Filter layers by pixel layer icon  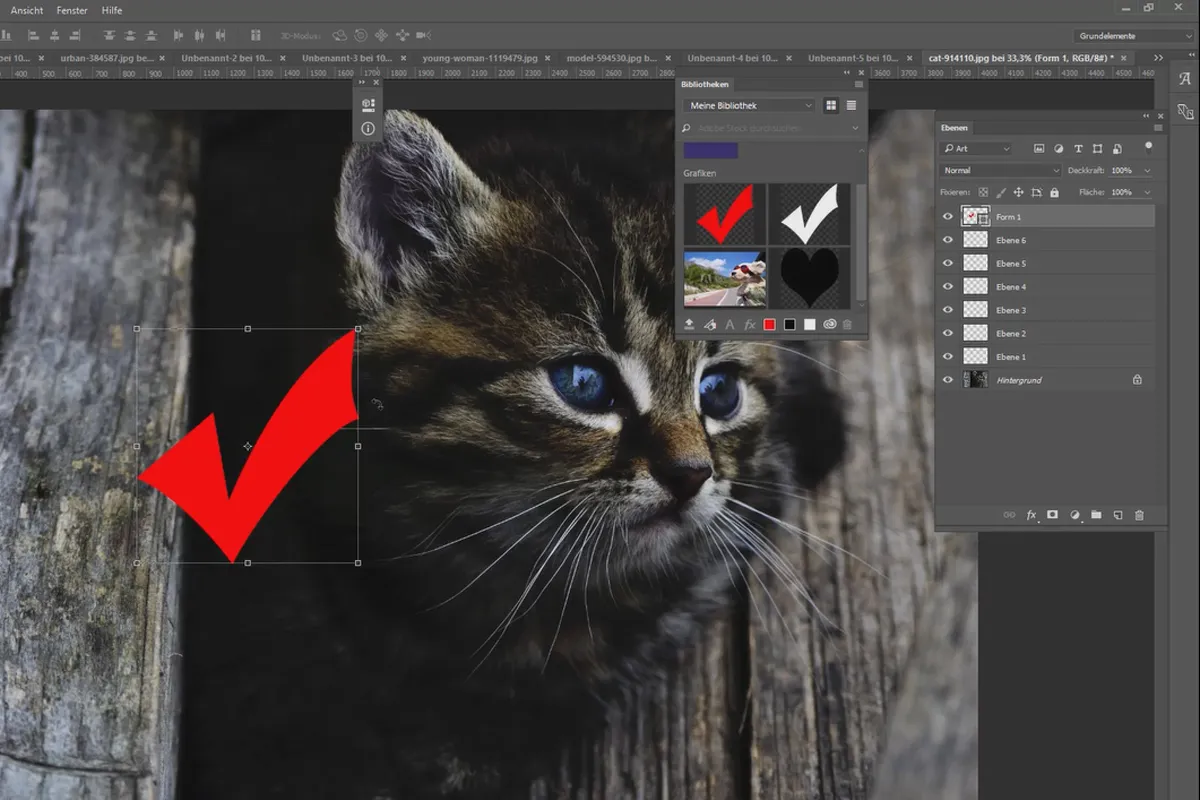coord(1039,148)
